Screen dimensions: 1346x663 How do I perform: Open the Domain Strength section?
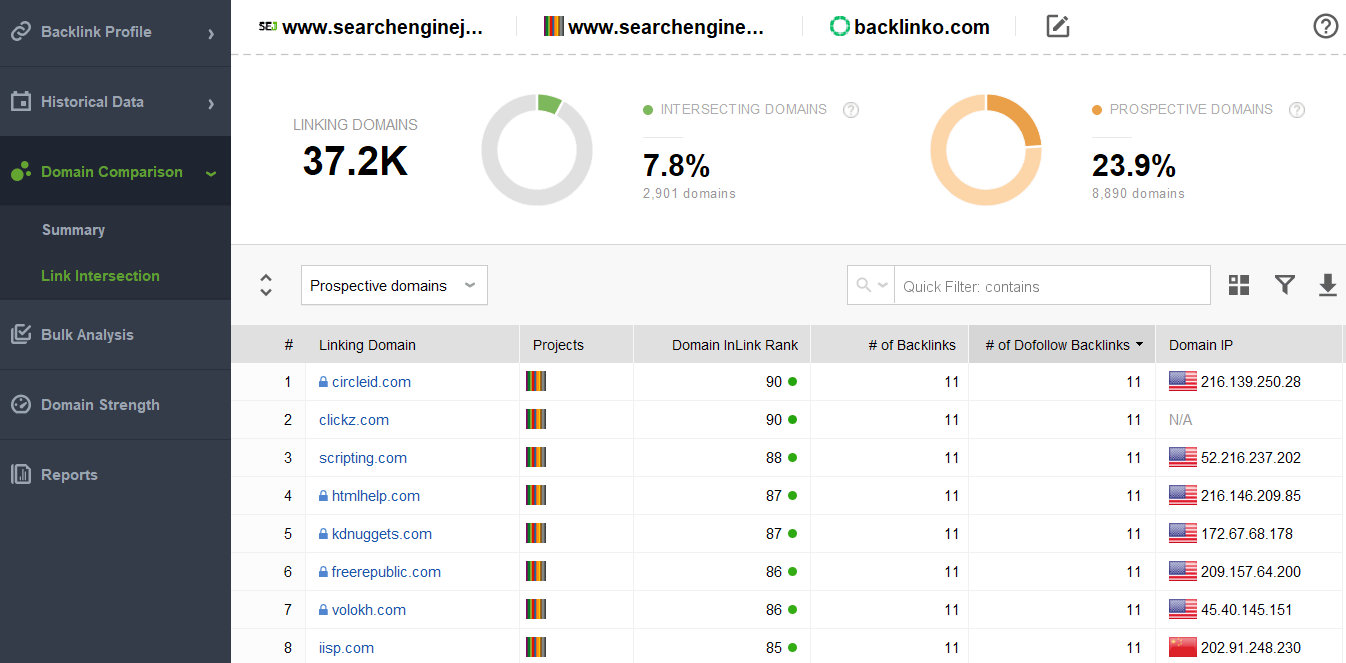coord(115,405)
